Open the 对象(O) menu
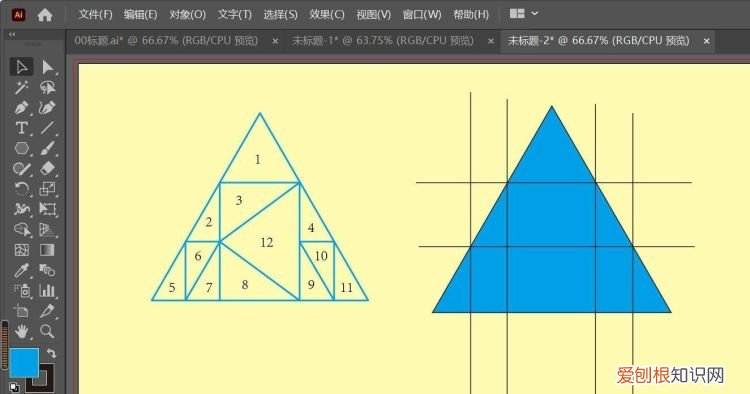The height and width of the screenshot is (394, 750). pyautogui.click(x=187, y=14)
